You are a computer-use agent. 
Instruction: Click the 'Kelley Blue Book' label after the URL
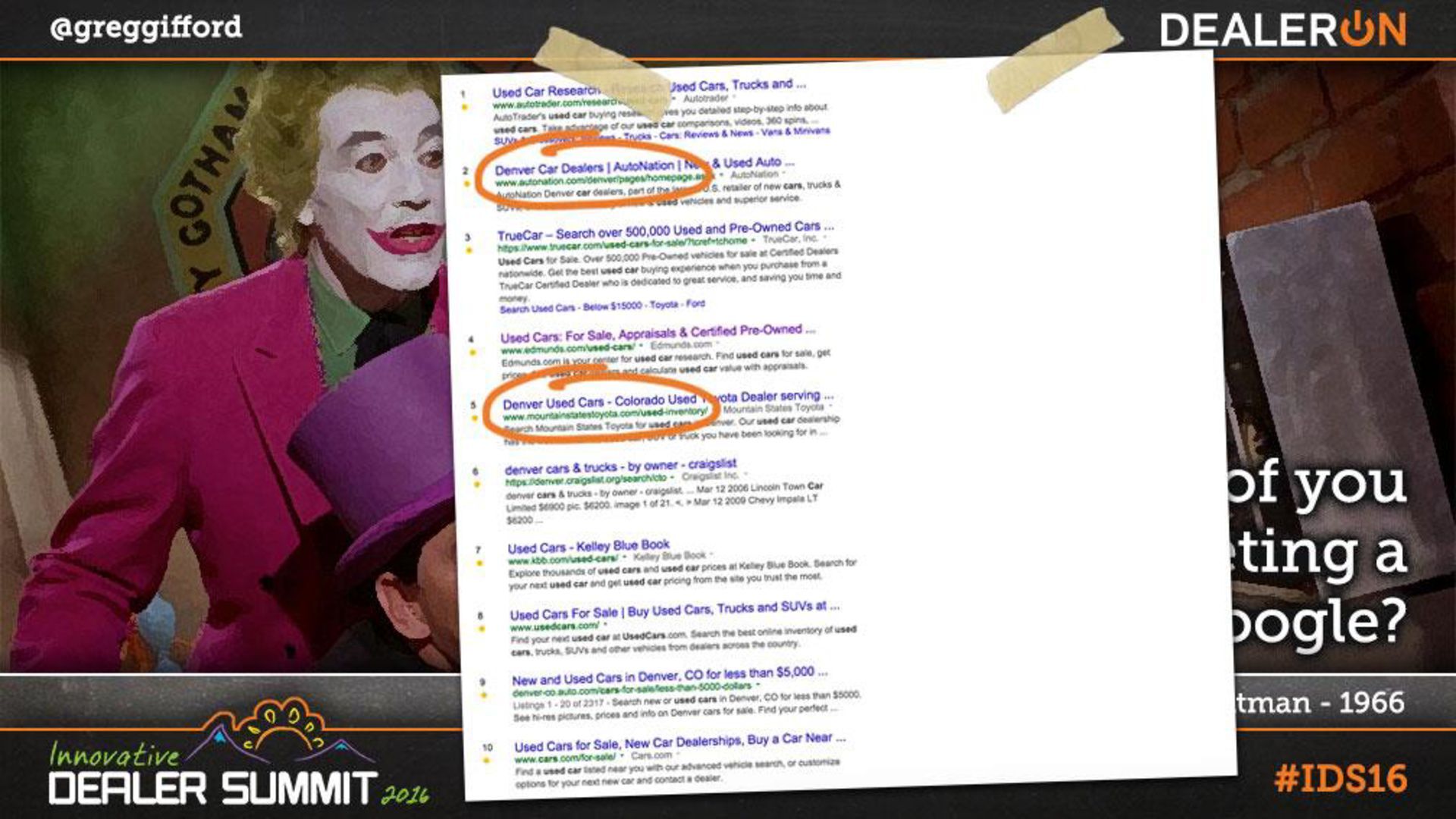[x=670, y=556]
